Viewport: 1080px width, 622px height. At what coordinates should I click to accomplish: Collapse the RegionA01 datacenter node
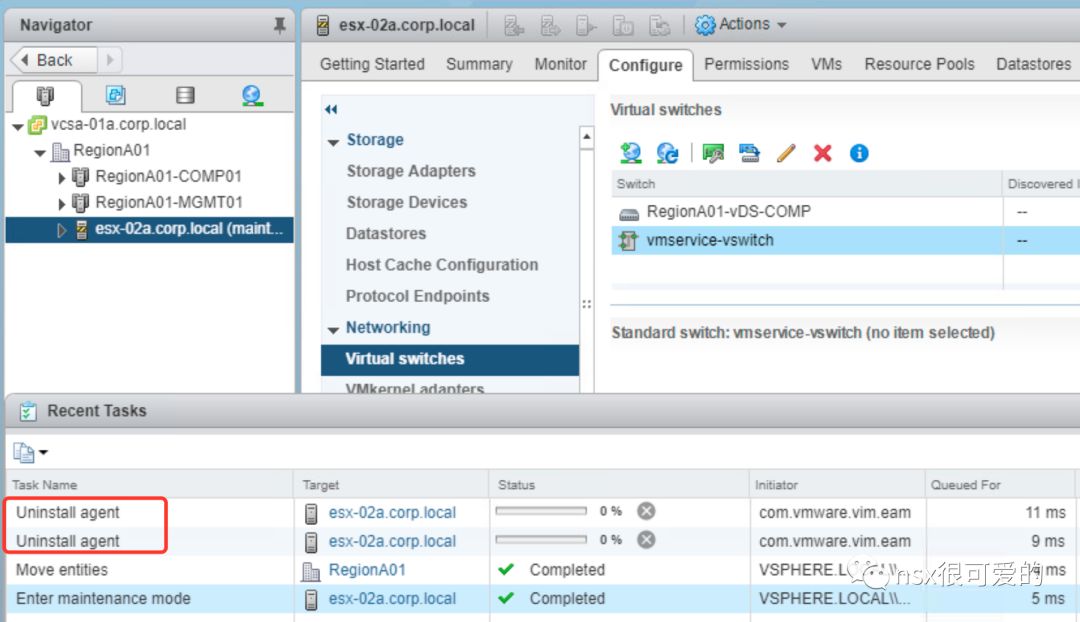coord(40,152)
